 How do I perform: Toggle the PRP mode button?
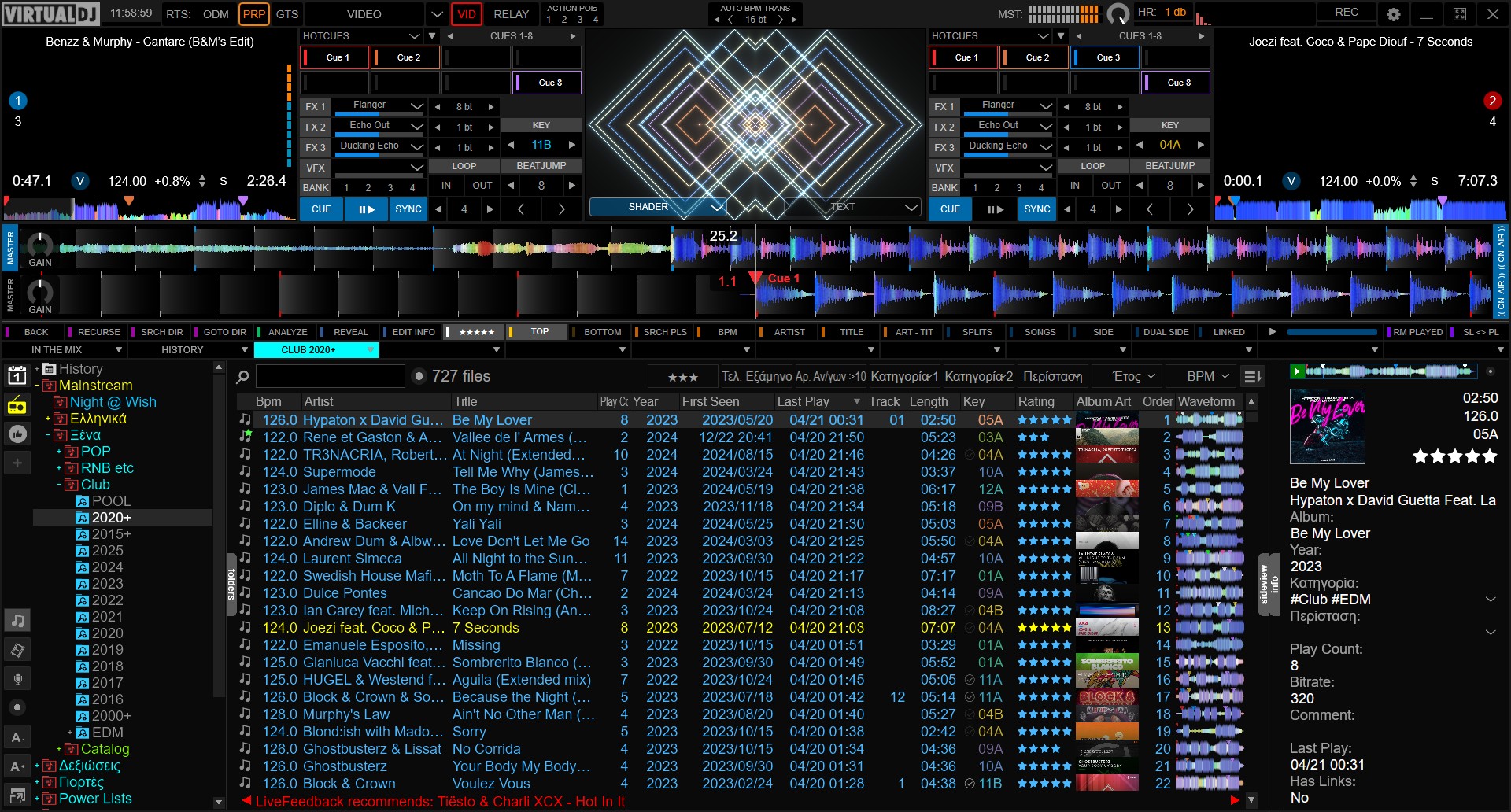pyautogui.click(x=253, y=14)
